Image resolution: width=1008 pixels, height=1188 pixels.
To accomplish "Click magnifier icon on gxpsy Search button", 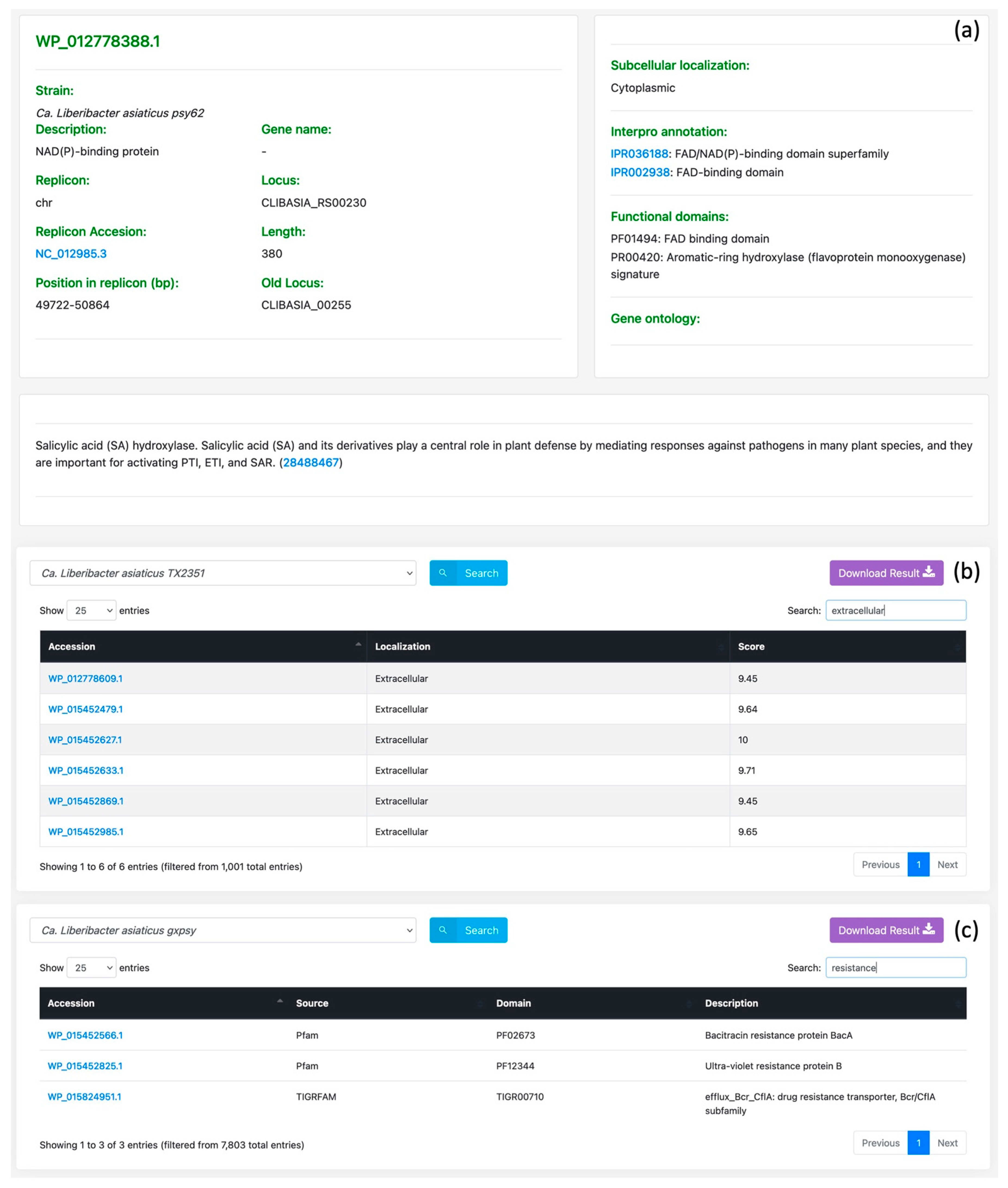I will click(x=443, y=930).
